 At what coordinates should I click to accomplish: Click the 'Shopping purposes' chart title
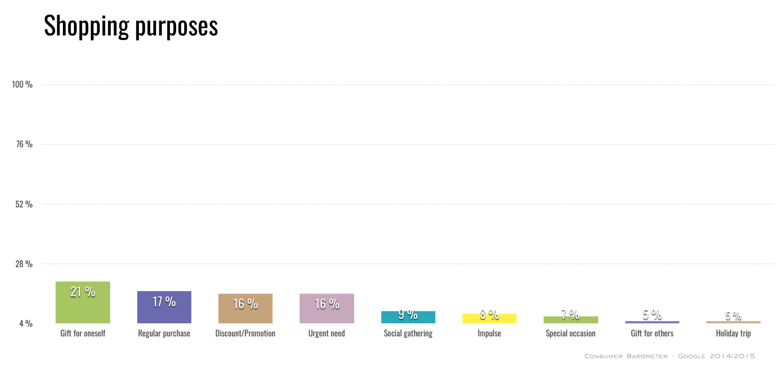(131, 26)
